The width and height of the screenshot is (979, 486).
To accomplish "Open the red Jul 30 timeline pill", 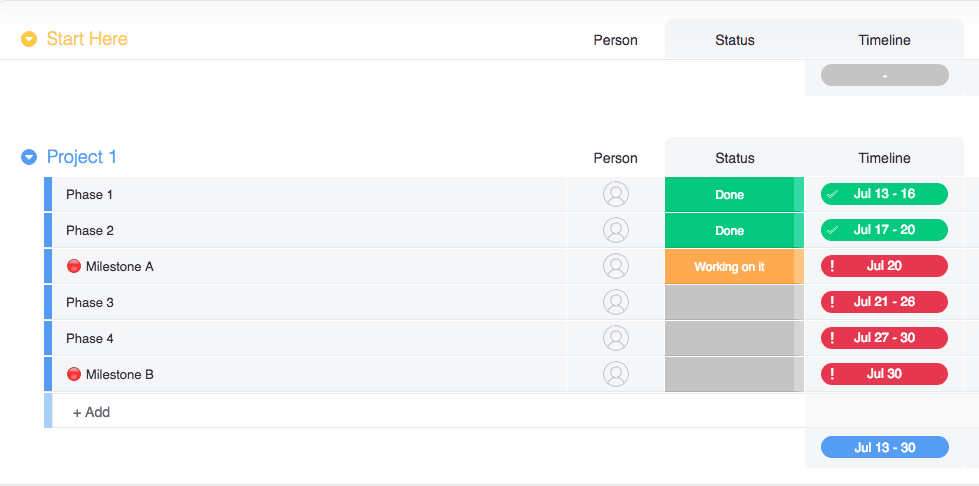I will (x=884, y=374).
